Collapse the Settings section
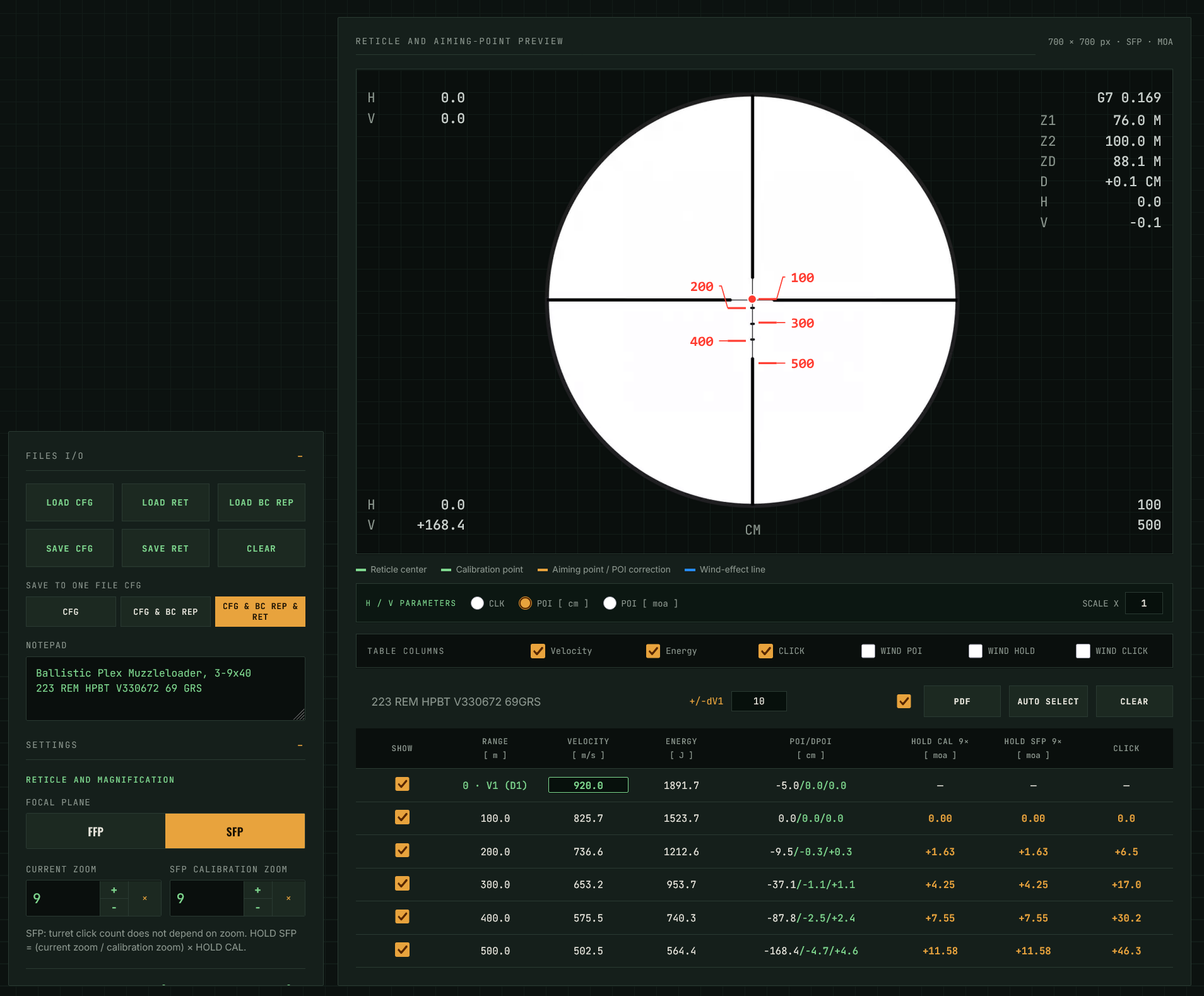 [300, 745]
